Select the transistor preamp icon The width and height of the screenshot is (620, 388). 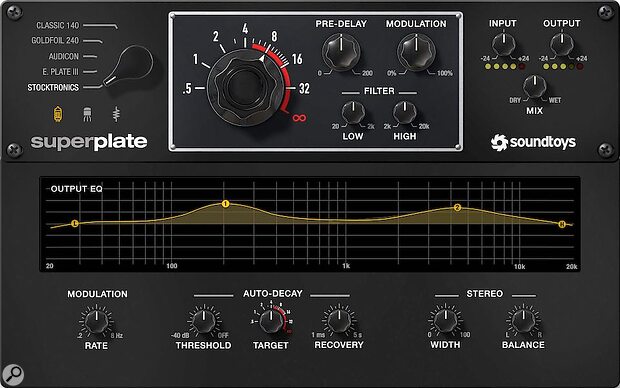coord(87,114)
